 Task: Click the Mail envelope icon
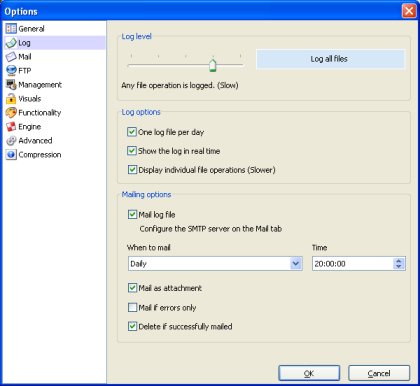[11, 57]
